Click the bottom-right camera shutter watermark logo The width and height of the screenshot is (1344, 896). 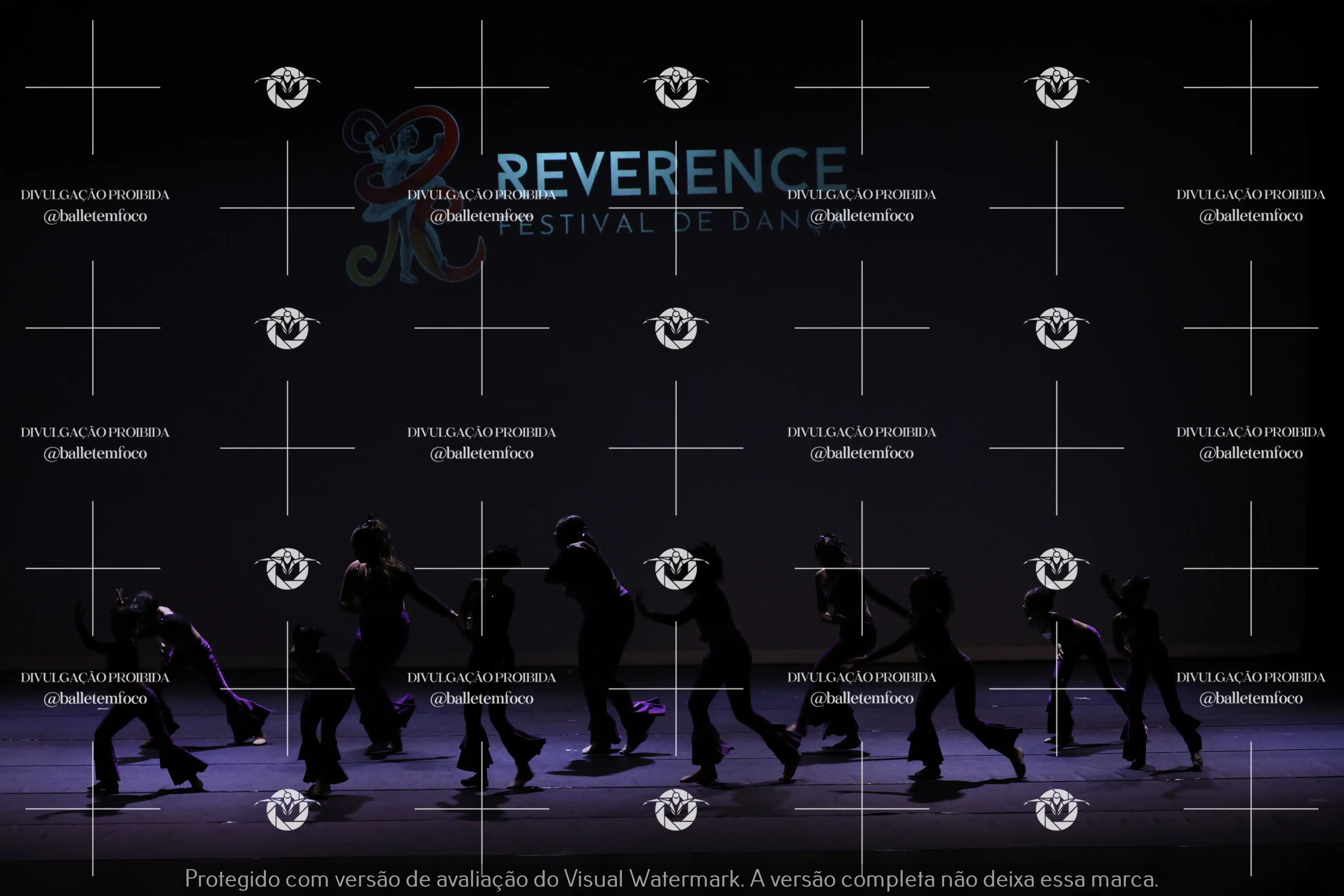1057,809
